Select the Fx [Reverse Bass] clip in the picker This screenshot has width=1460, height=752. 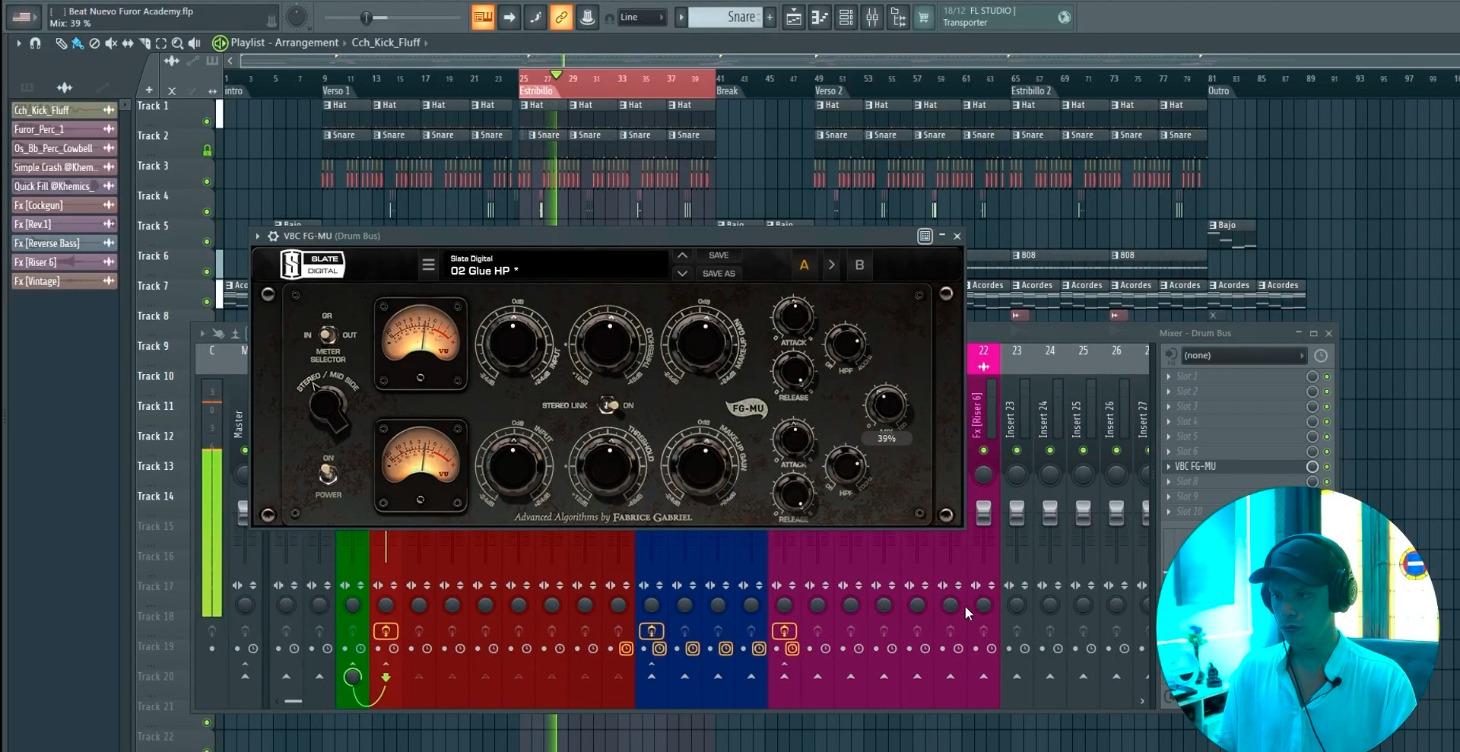click(64, 243)
